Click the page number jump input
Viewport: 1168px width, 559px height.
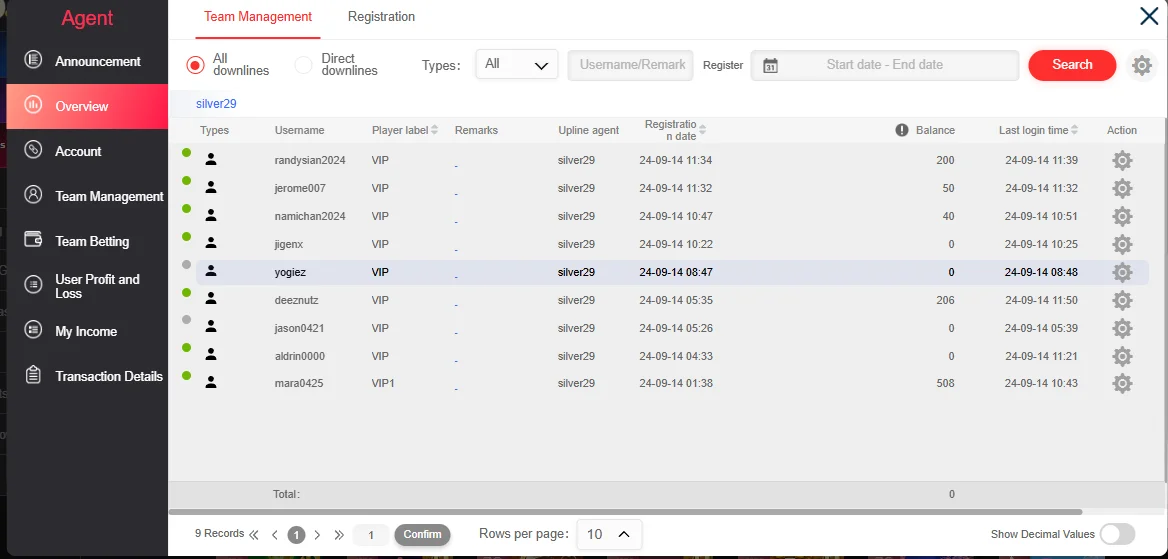click(371, 534)
